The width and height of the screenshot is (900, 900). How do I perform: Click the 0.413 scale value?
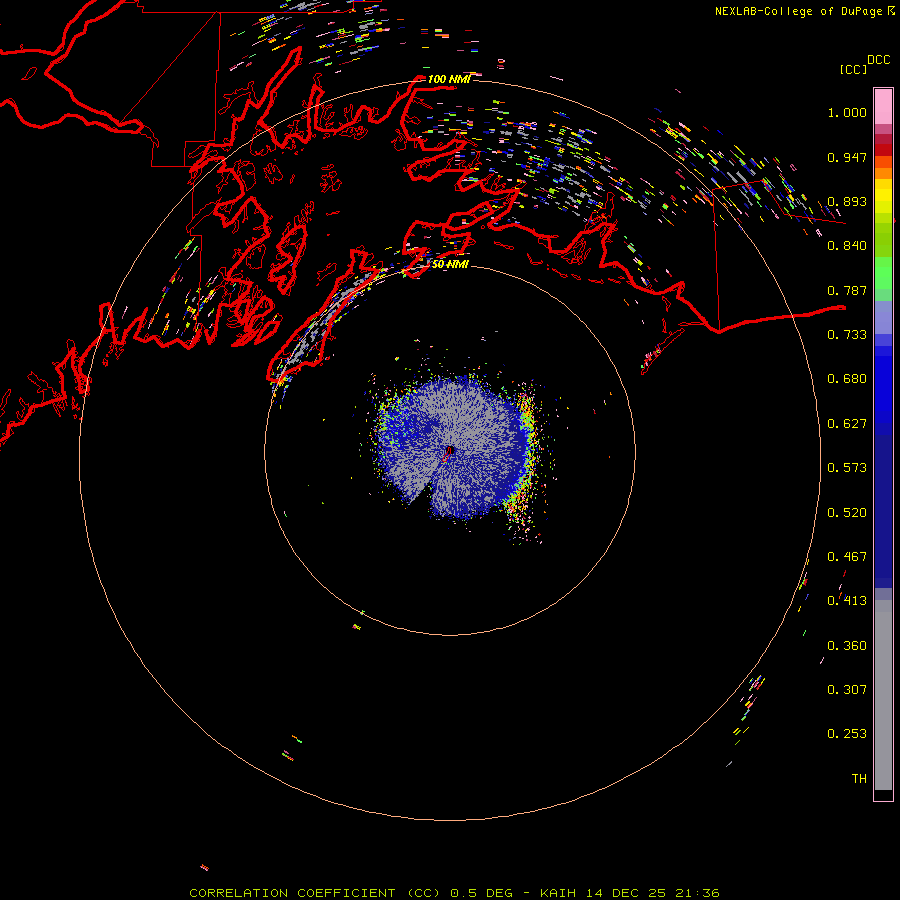coord(847,601)
